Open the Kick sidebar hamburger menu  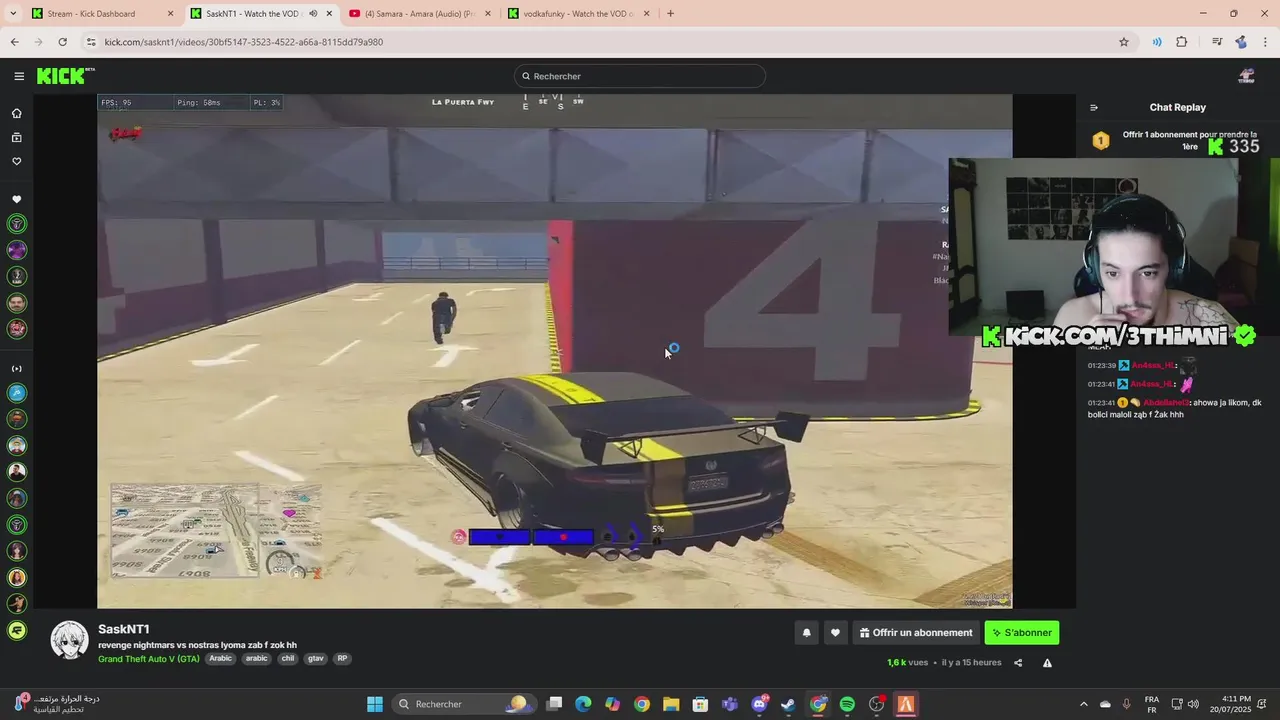pyautogui.click(x=19, y=76)
